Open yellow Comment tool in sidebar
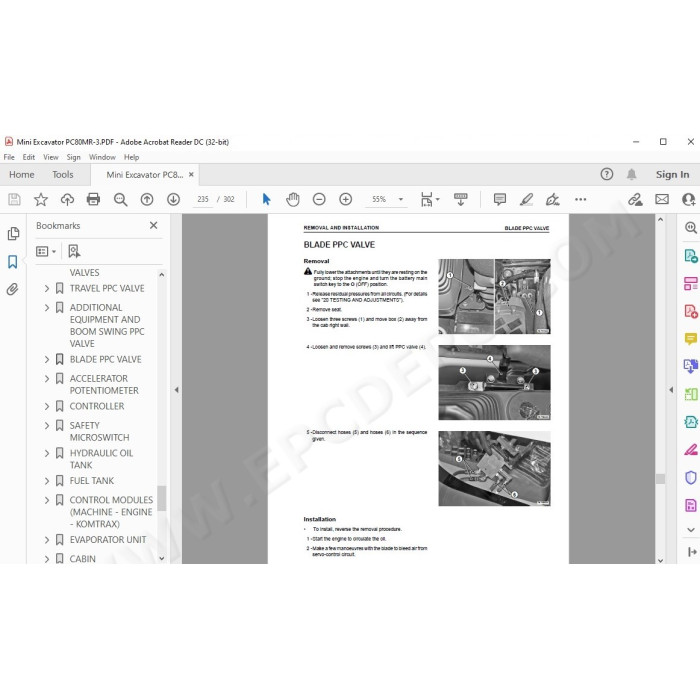Screen dimensions: 700x700 pos(691,339)
